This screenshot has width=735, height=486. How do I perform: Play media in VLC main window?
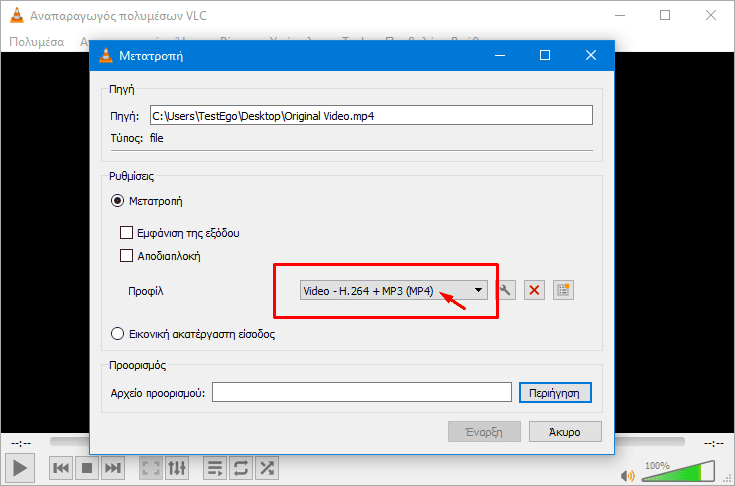pos(19,468)
